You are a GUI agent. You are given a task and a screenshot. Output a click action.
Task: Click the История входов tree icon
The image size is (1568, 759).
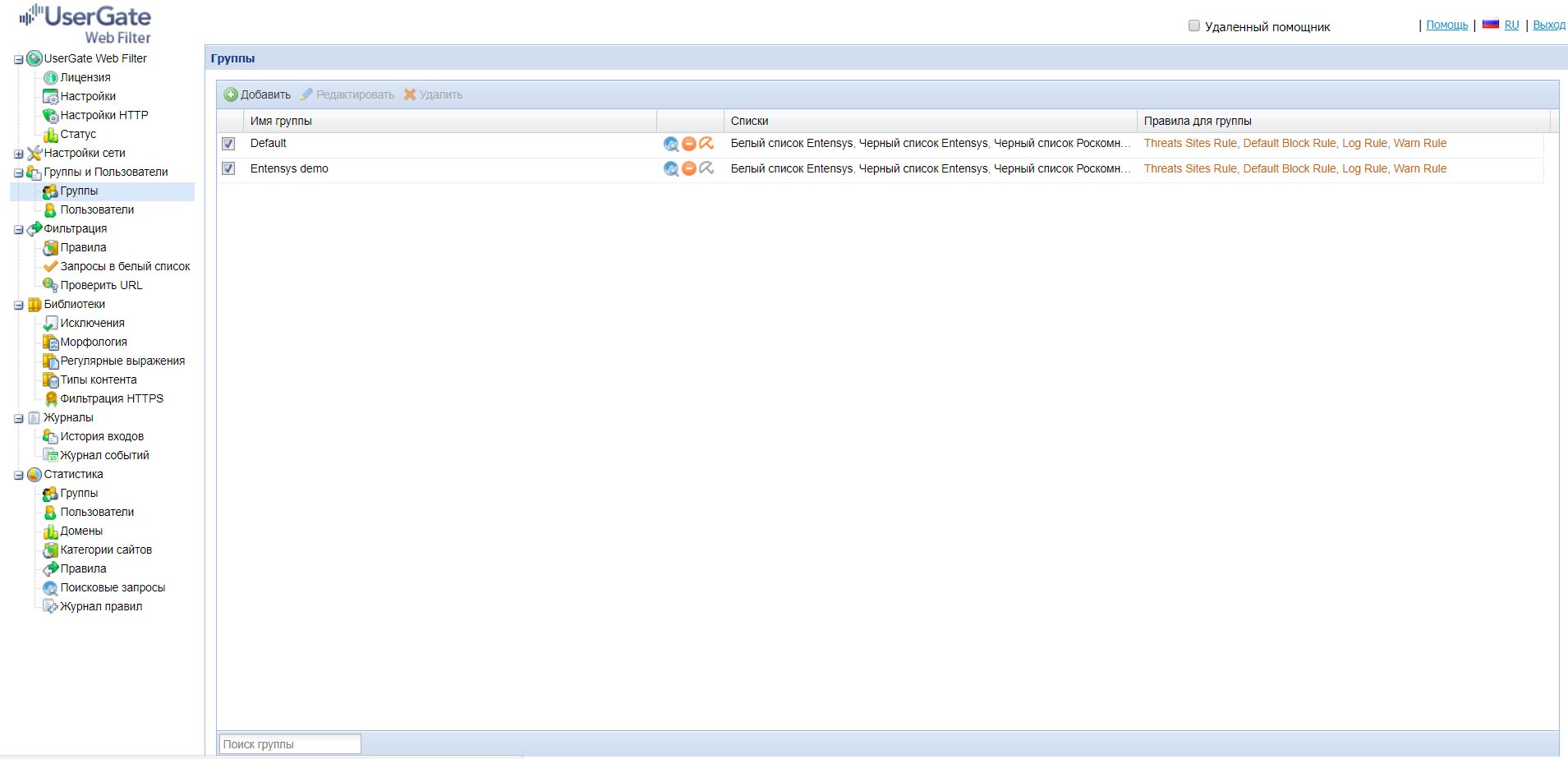(x=51, y=437)
